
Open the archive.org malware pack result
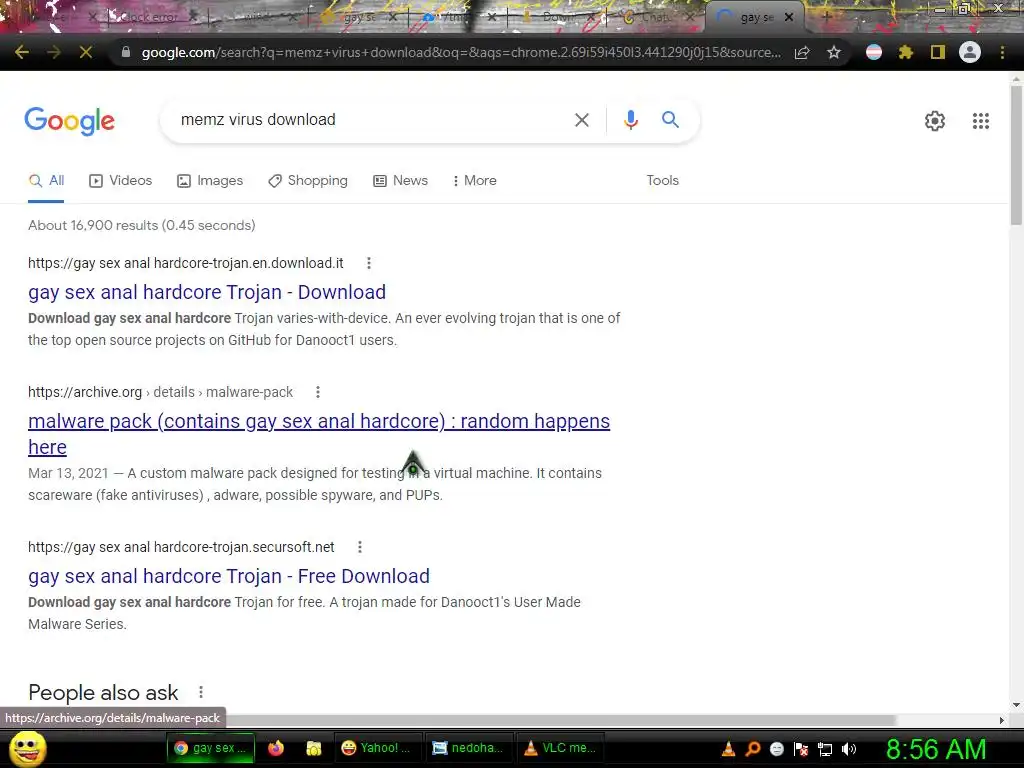[319, 434]
